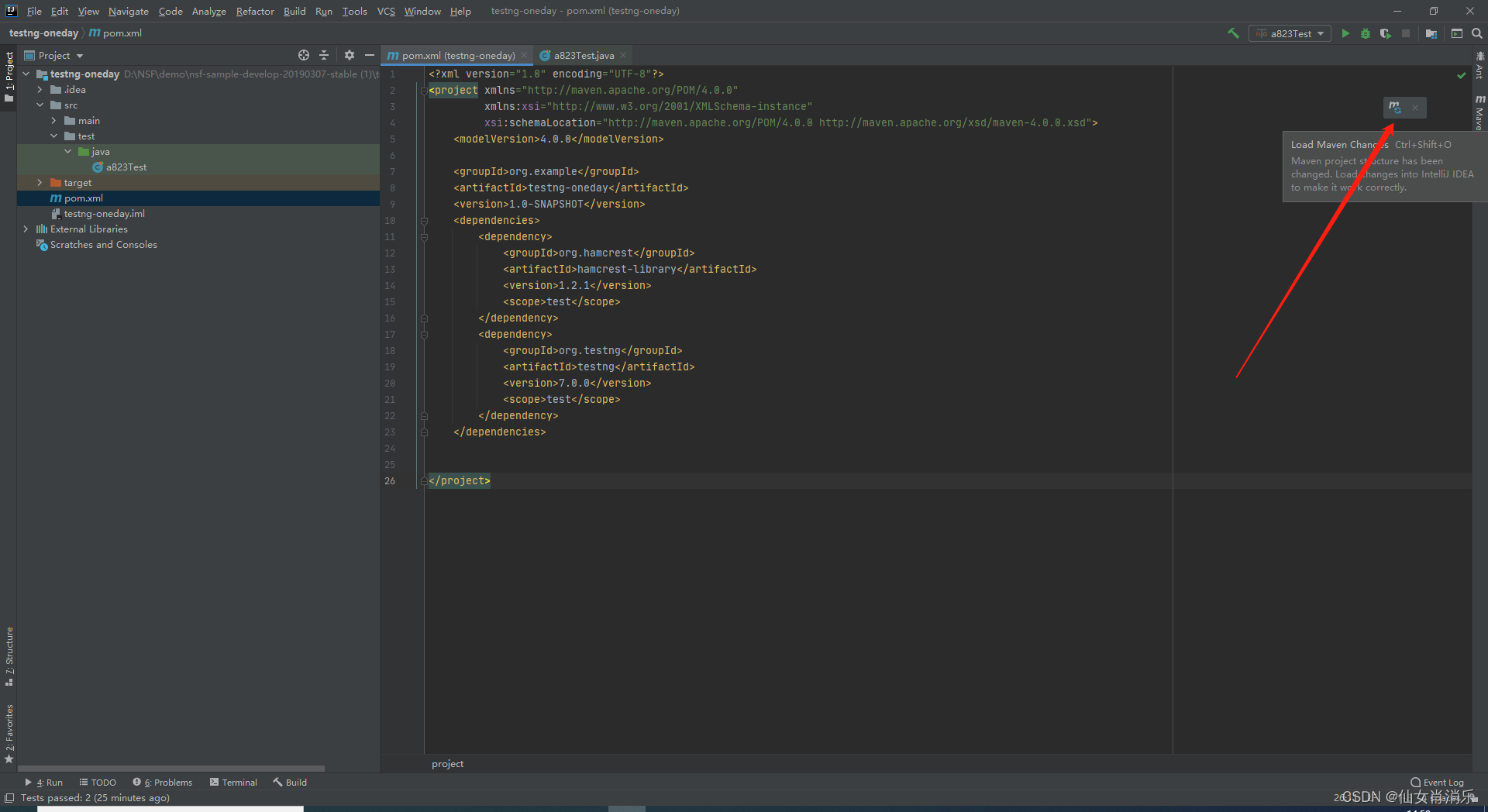Fold the project tag on line 2

[424, 91]
